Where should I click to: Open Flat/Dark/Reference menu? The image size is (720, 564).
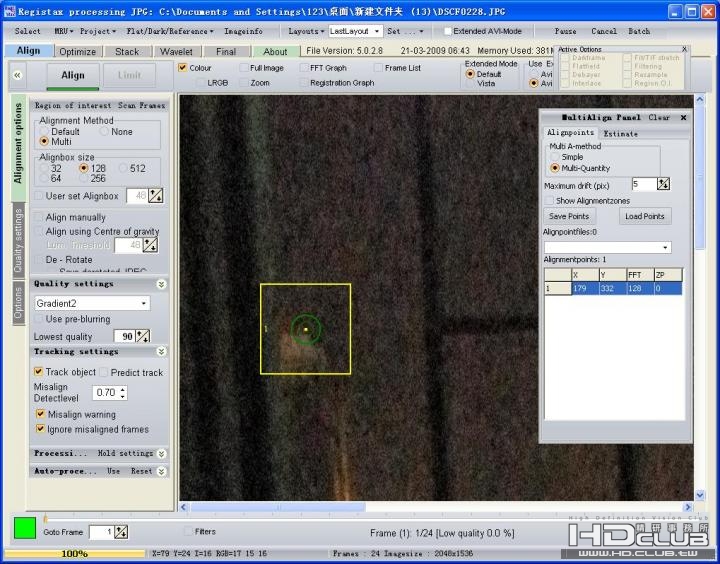tap(170, 31)
